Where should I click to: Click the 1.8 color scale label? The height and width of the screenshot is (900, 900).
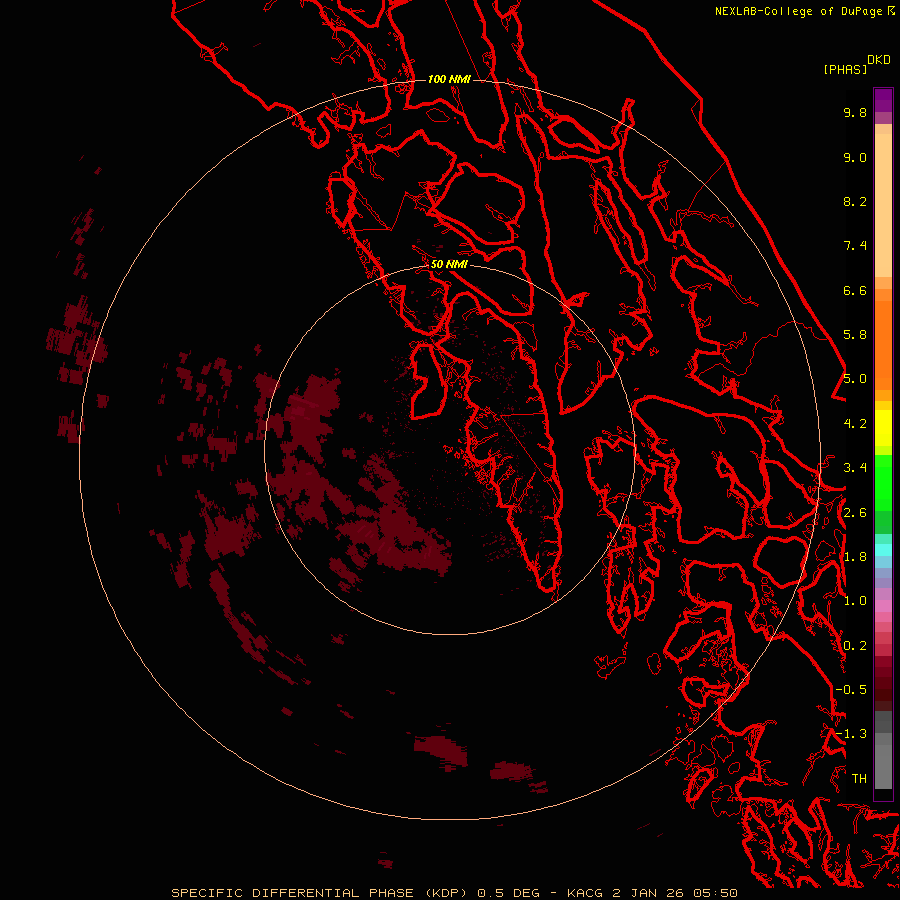click(855, 557)
